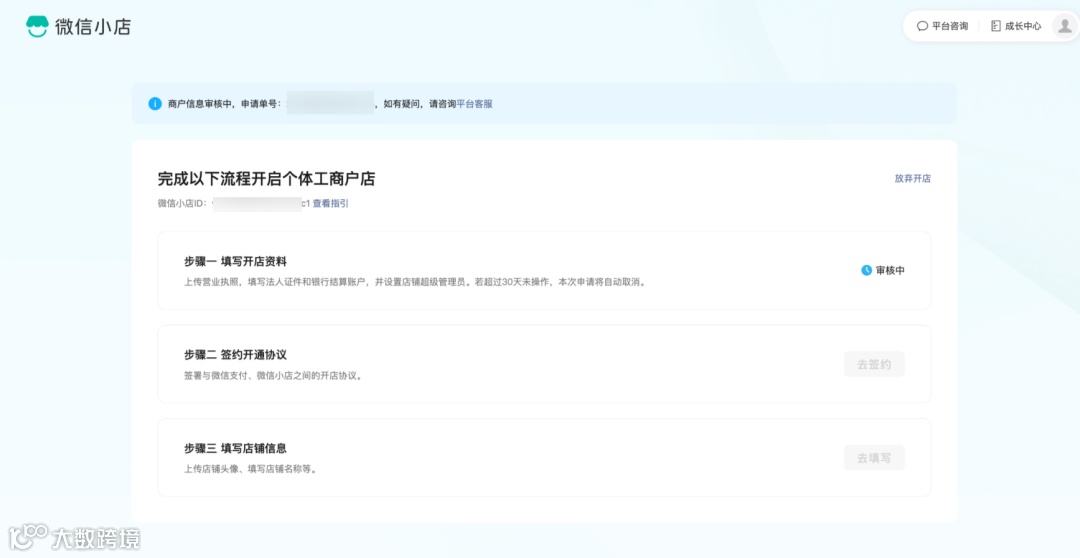This screenshot has width=1080, height=558.
Task: Click the 审核中 status text
Action: click(890, 271)
